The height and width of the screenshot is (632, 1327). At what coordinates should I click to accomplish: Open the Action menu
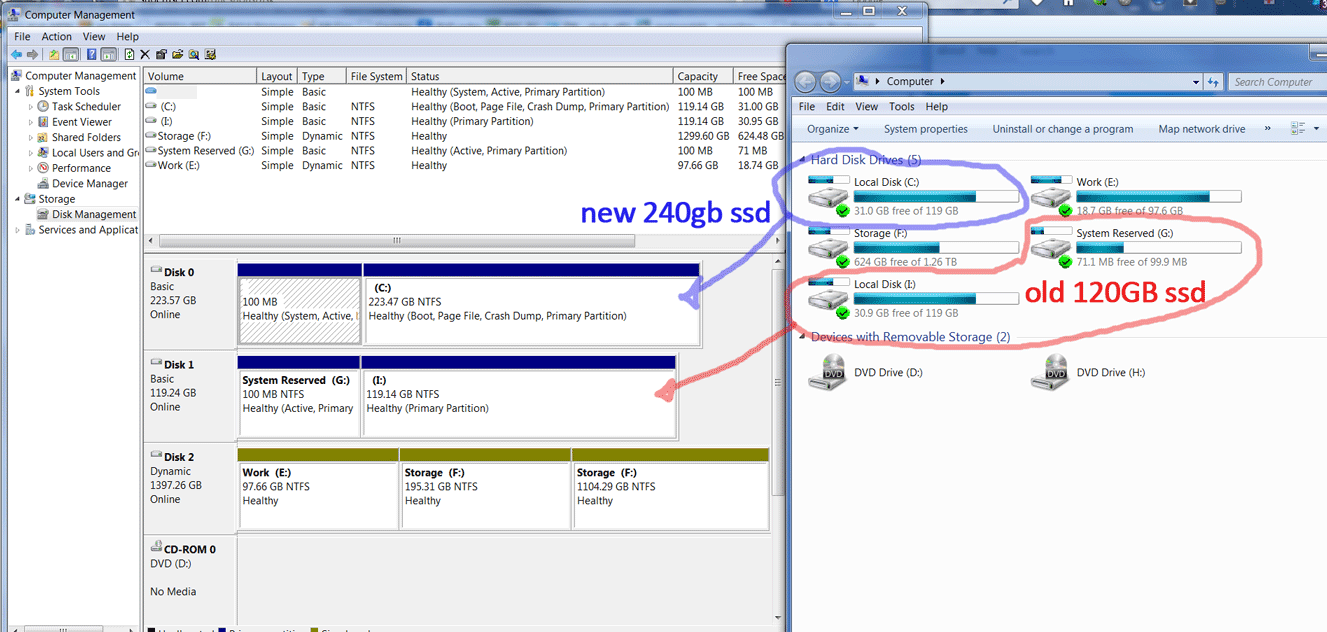[x=56, y=35]
